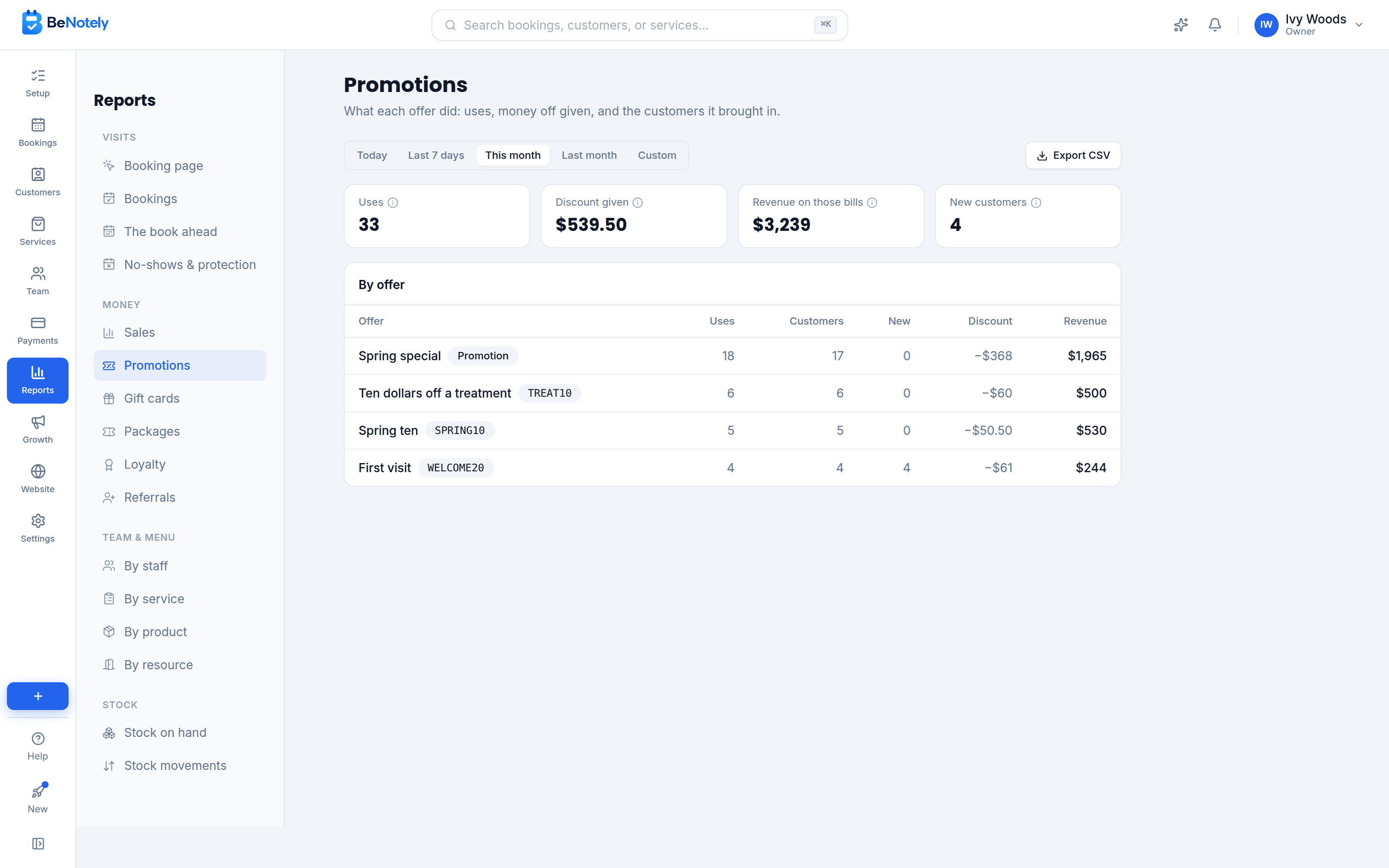Viewport: 1389px width, 868px height.
Task: Click the notifications bell icon
Action: 1215,25
